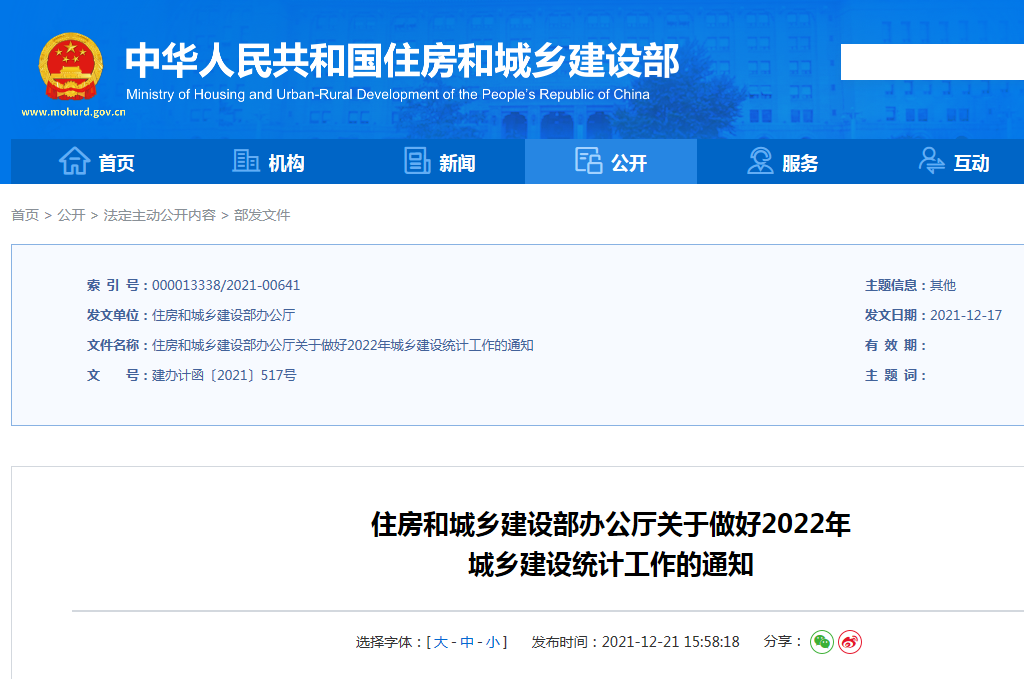1024x679 pixels.
Task: Click the building icon beside 机构
Action: point(246,161)
